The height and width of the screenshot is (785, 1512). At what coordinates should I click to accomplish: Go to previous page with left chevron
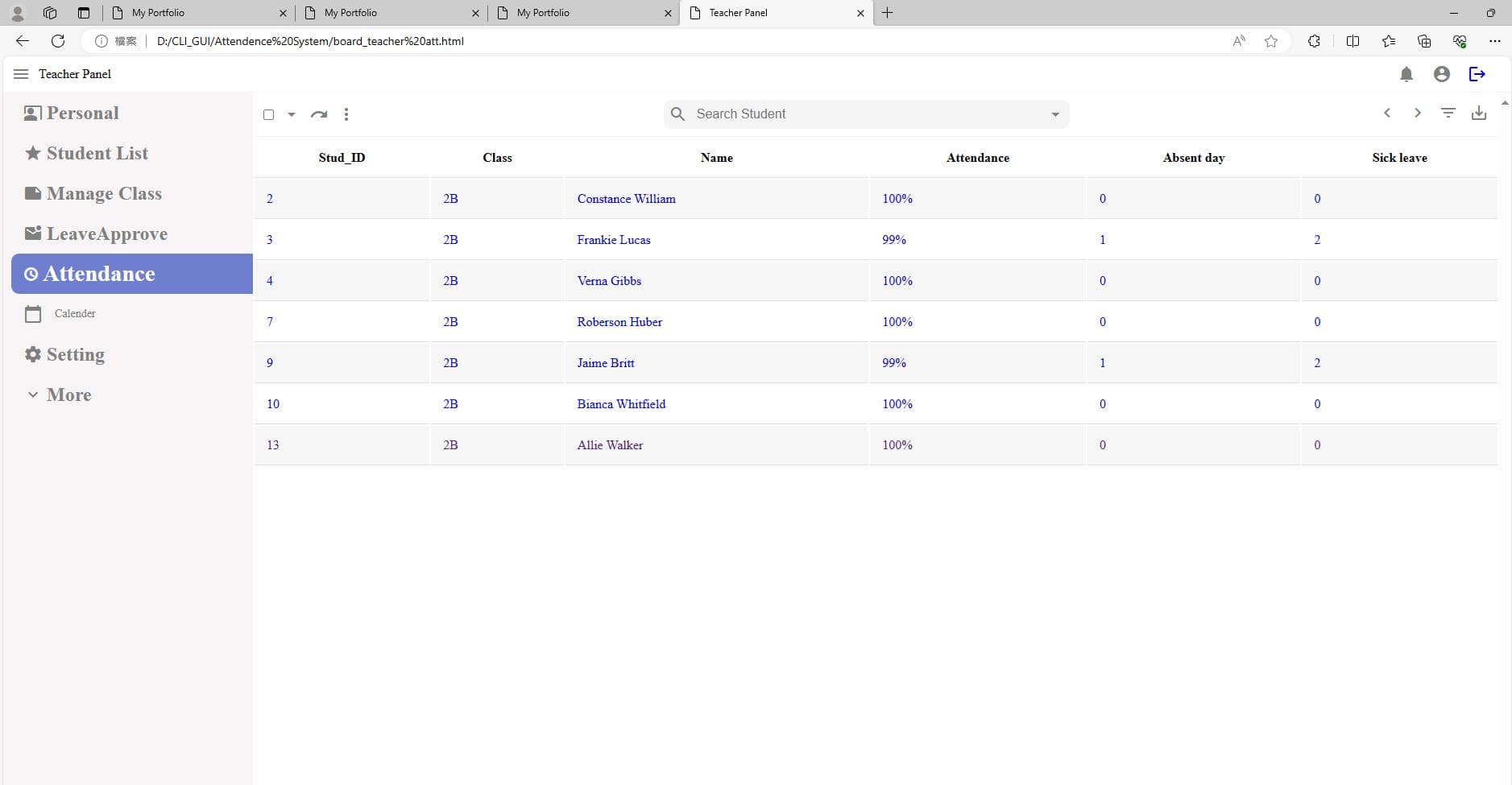click(1386, 114)
